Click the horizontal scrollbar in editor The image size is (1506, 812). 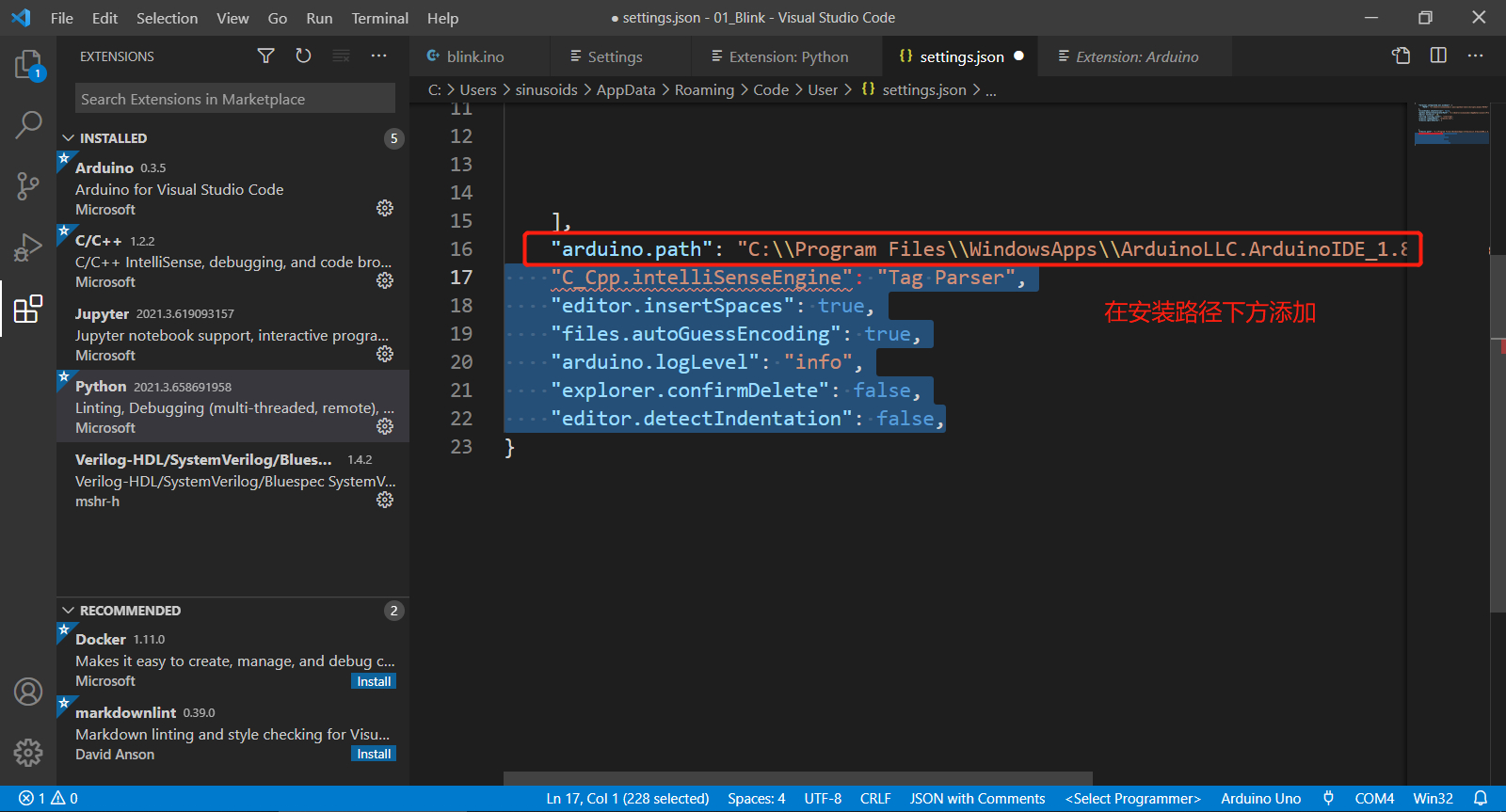797,778
